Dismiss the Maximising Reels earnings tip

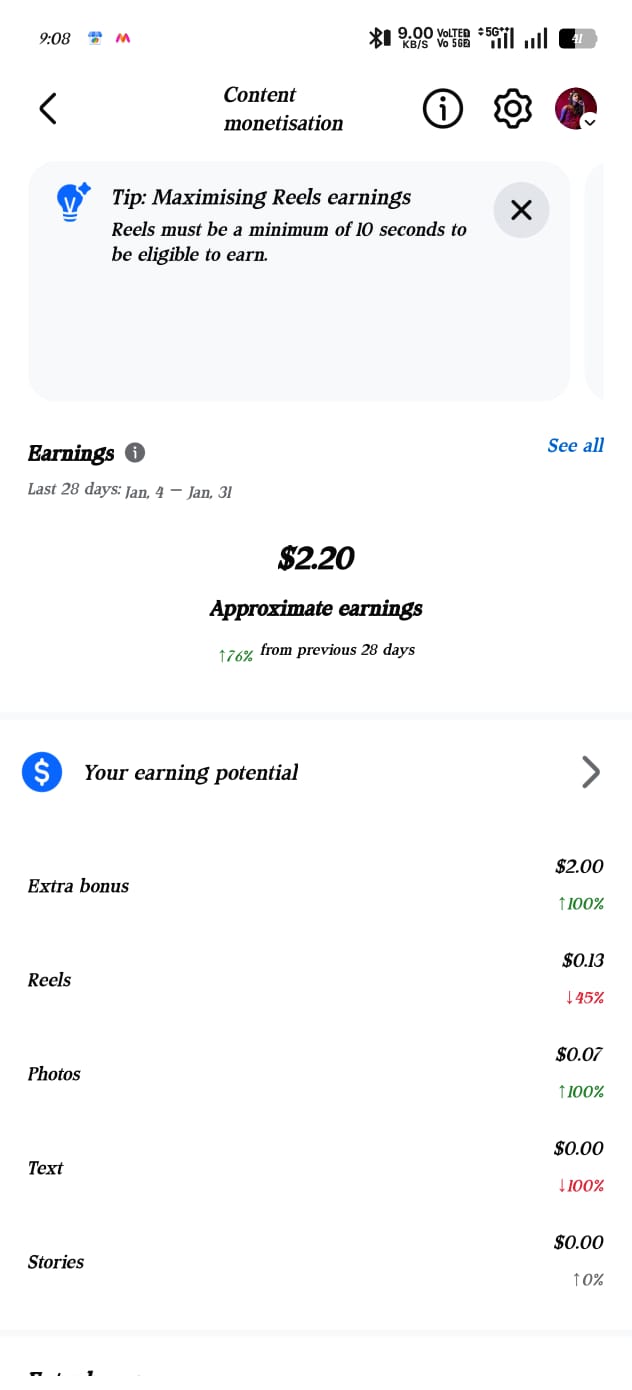(x=521, y=210)
